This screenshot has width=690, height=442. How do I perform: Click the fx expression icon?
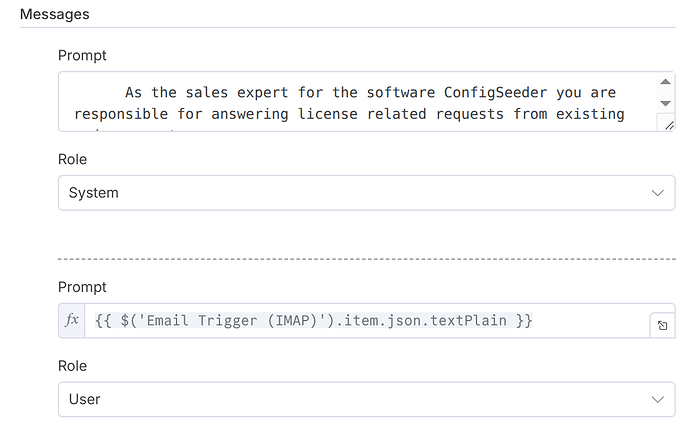(72, 320)
